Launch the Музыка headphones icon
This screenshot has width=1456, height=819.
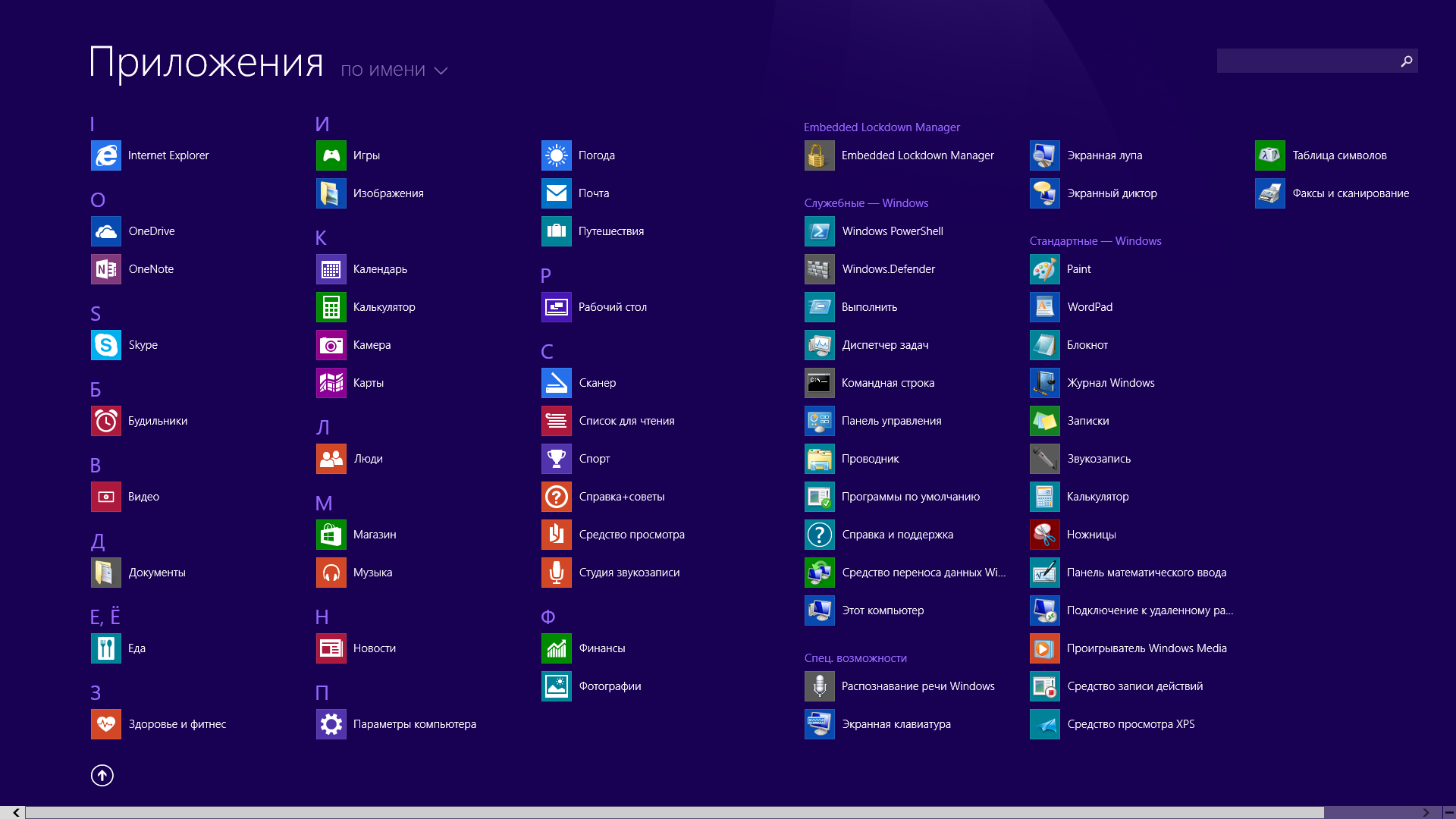tap(331, 573)
